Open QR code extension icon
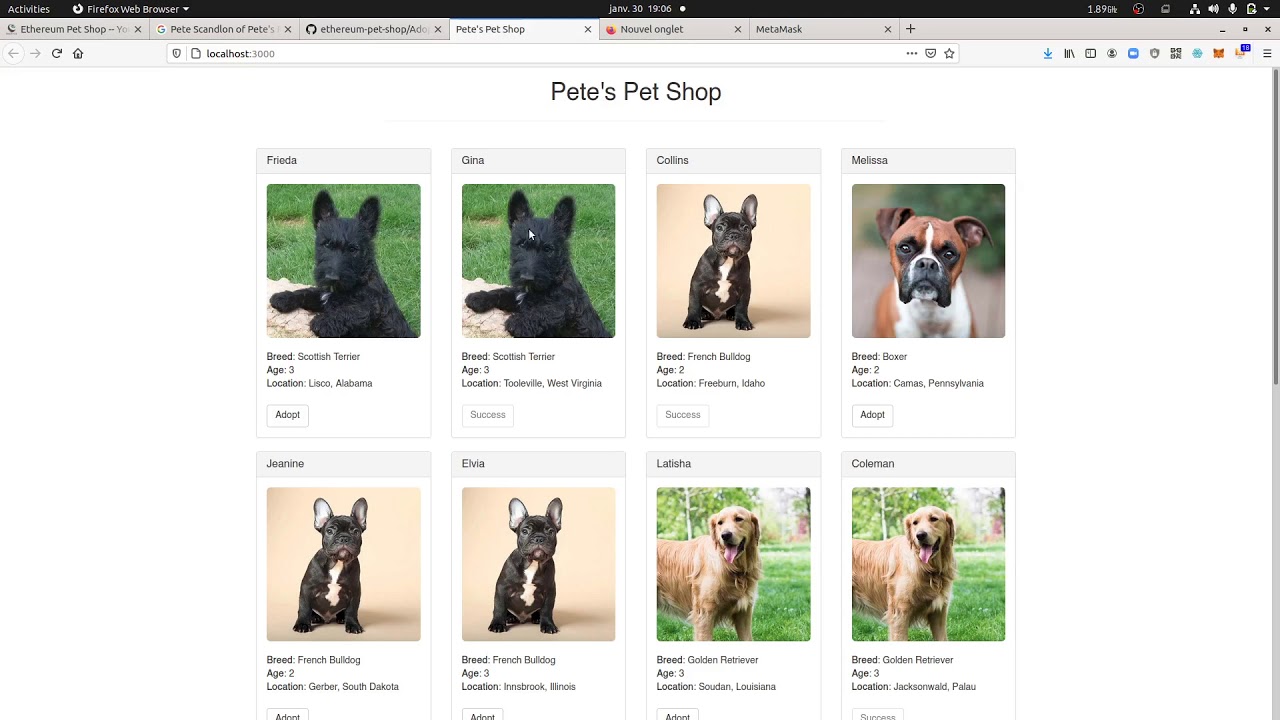 [x=1176, y=53]
